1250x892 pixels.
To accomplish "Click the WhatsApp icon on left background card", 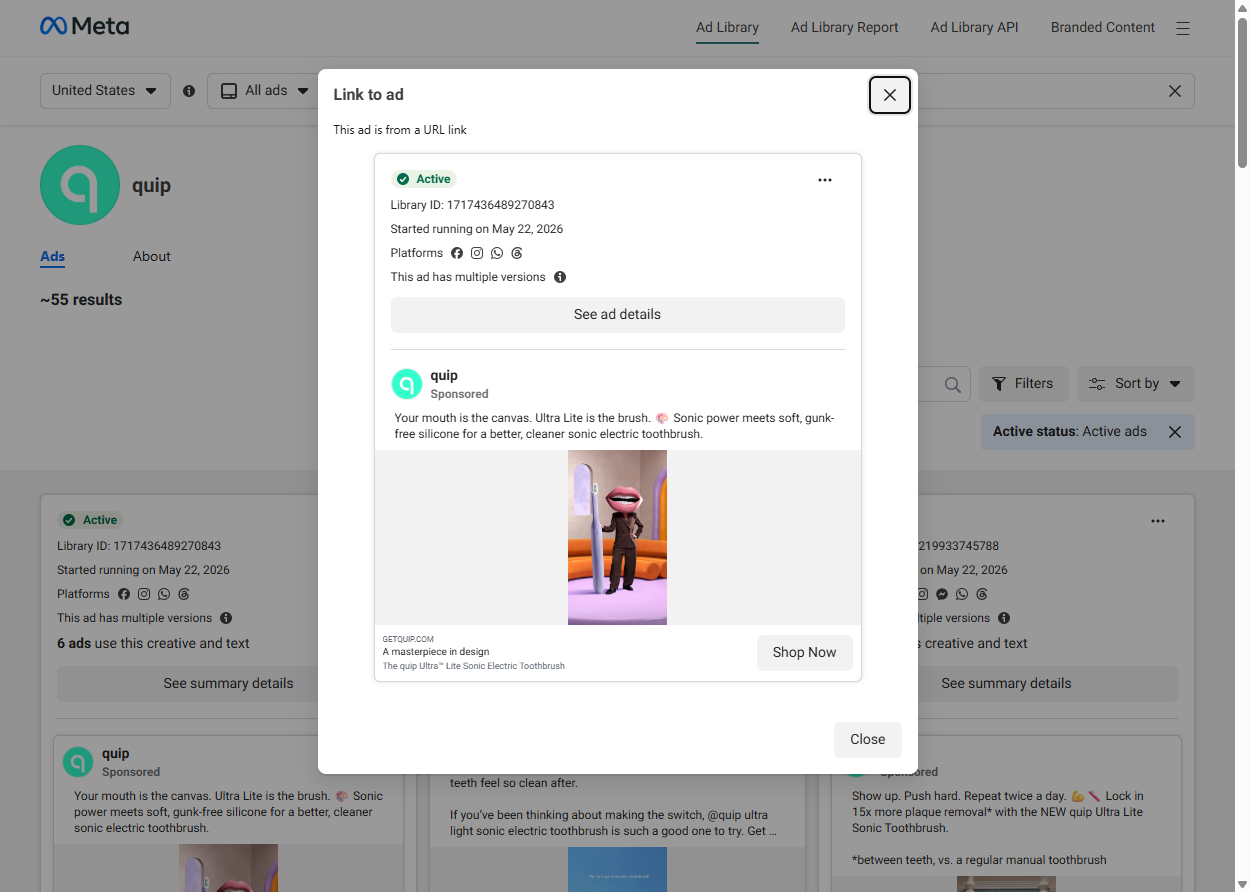I will pyautogui.click(x=164, y=594).
